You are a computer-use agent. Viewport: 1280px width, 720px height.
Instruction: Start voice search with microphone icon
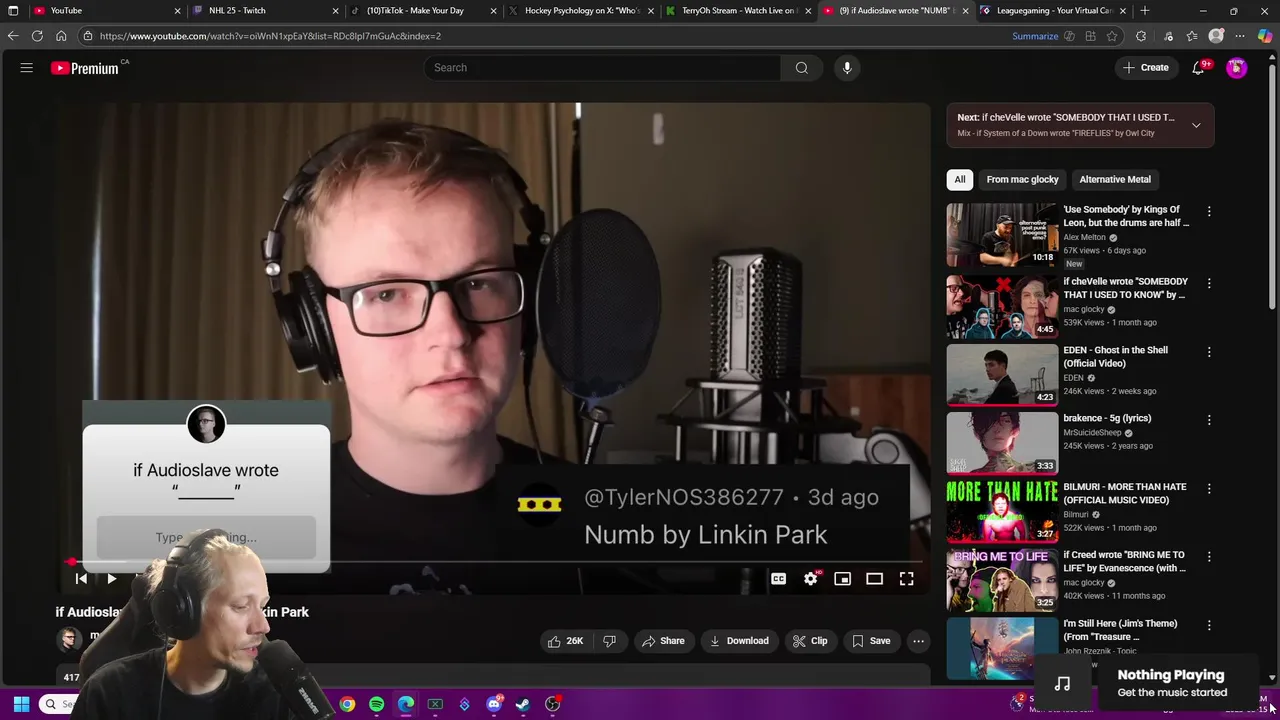click(847, 68)
